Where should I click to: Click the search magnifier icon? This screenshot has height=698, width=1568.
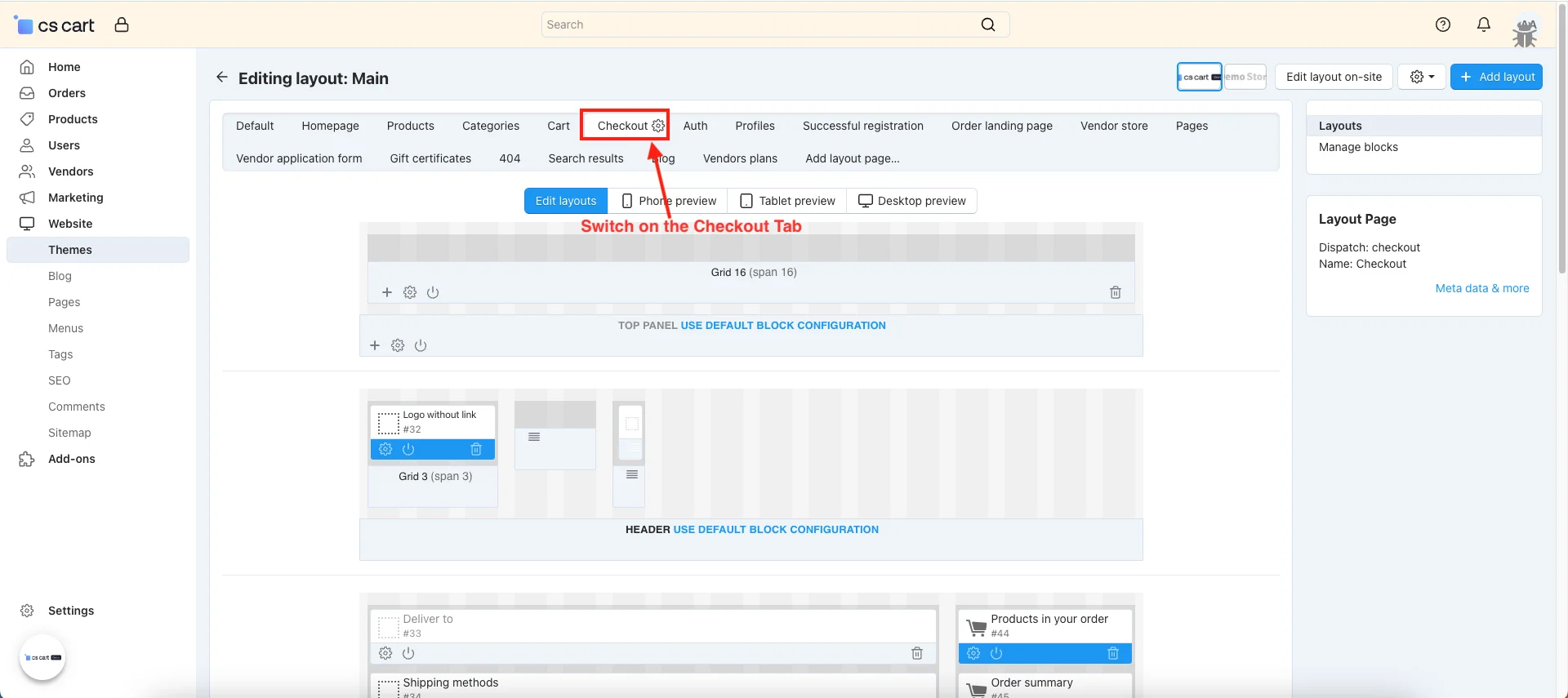point(988,24)
